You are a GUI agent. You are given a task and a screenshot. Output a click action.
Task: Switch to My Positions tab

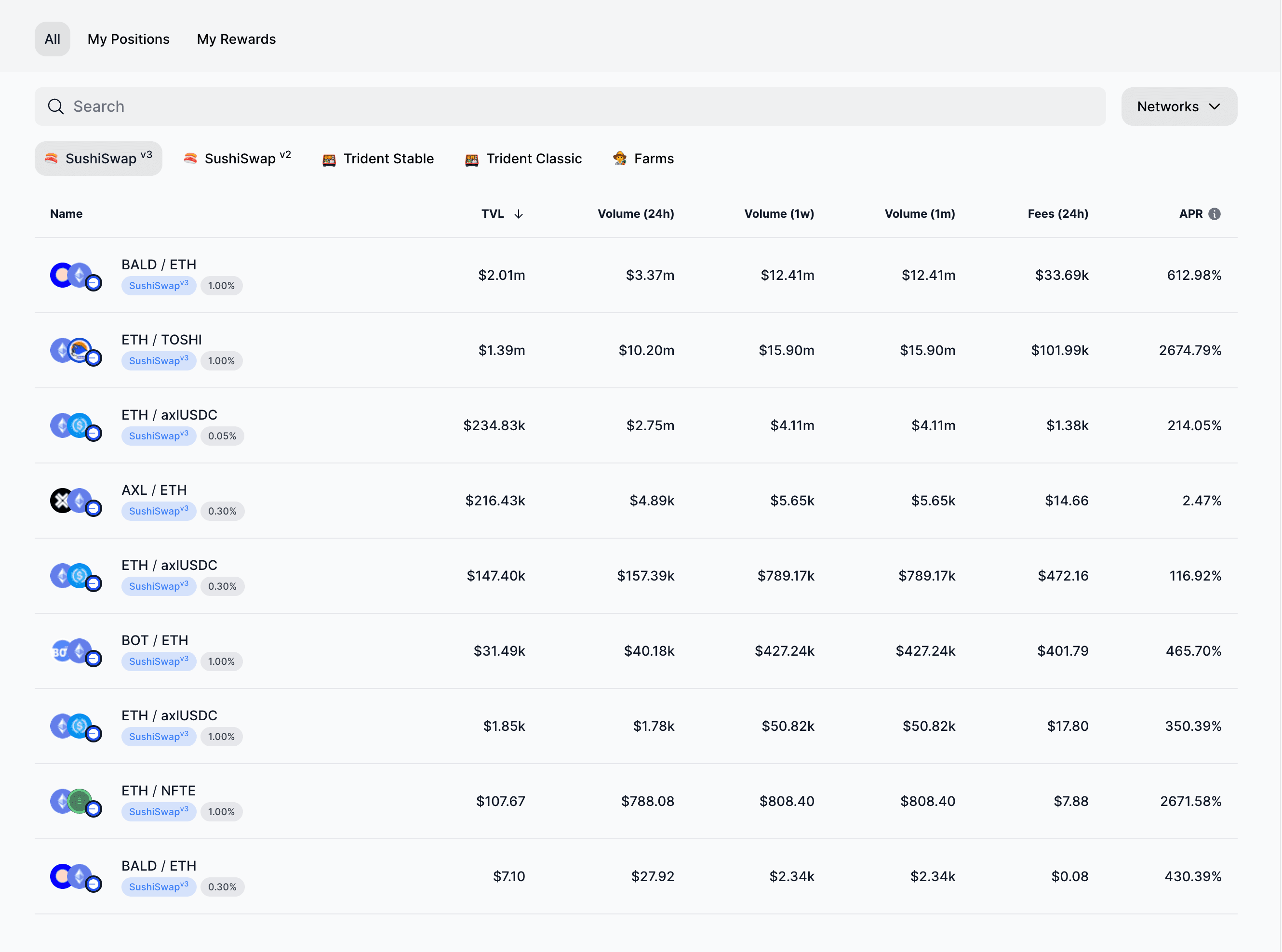(x=129, y=39)
